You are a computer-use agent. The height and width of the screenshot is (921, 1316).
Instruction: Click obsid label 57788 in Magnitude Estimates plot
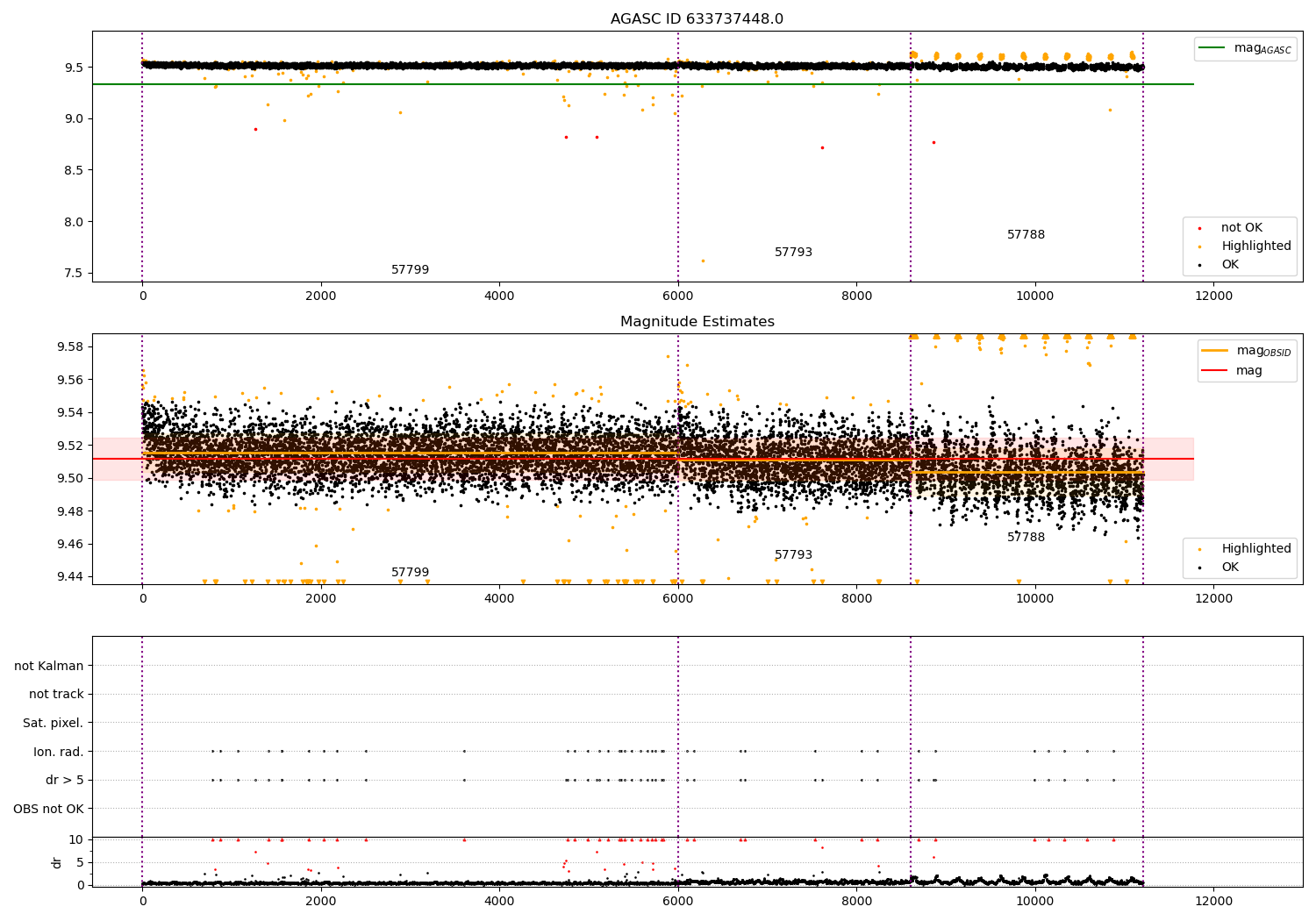point(1026,538)
